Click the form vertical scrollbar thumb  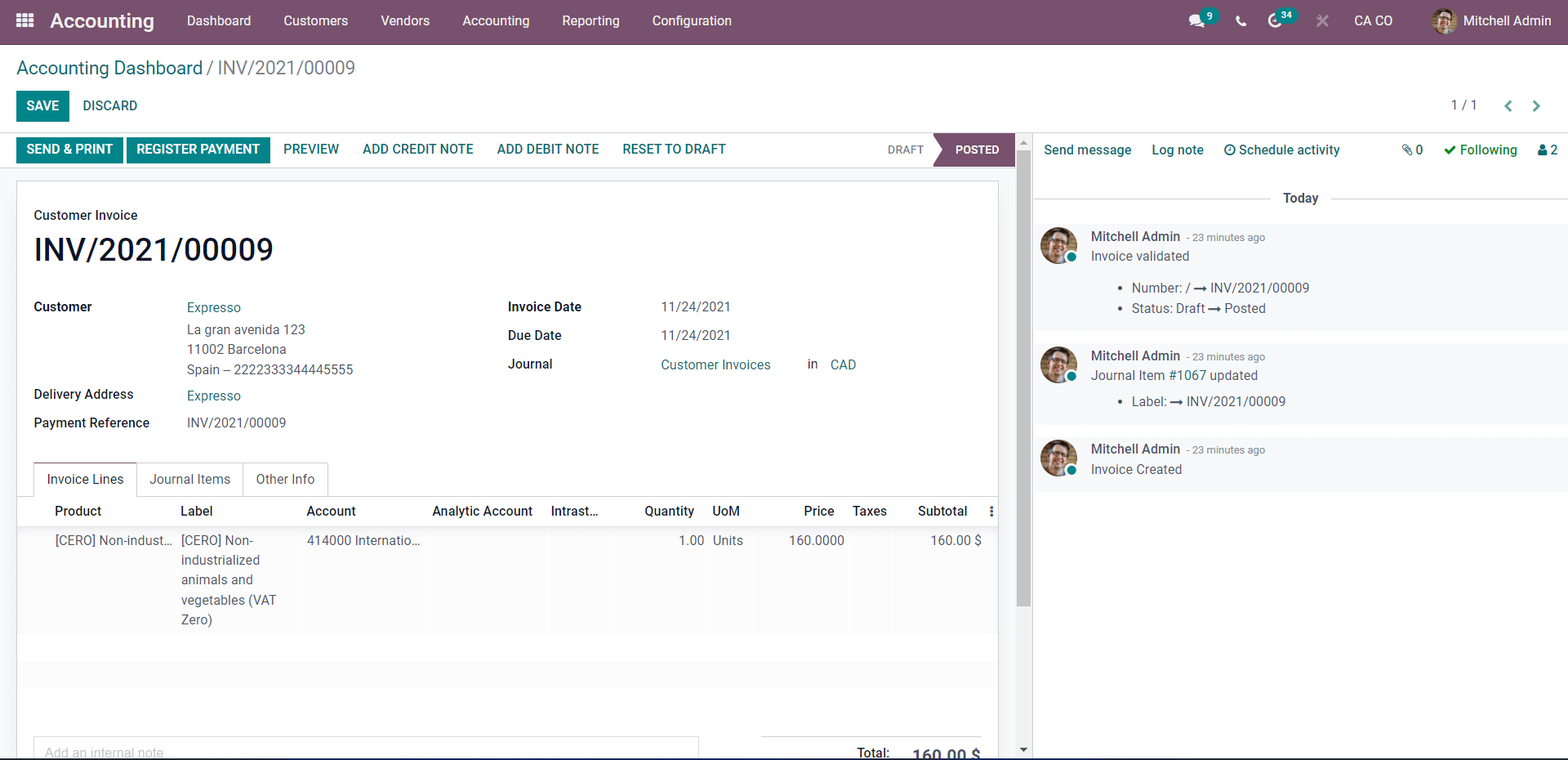click(1024, 378)
